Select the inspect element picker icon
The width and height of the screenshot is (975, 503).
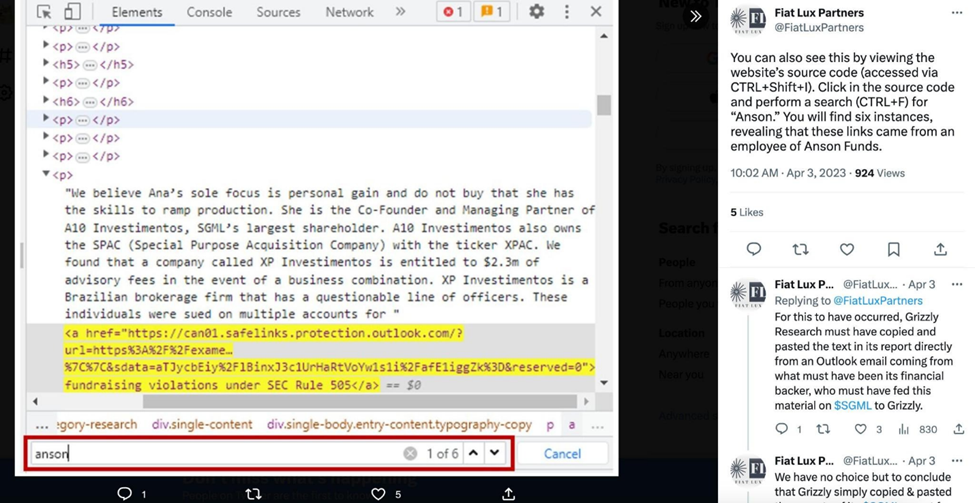[x=44, y=12]
